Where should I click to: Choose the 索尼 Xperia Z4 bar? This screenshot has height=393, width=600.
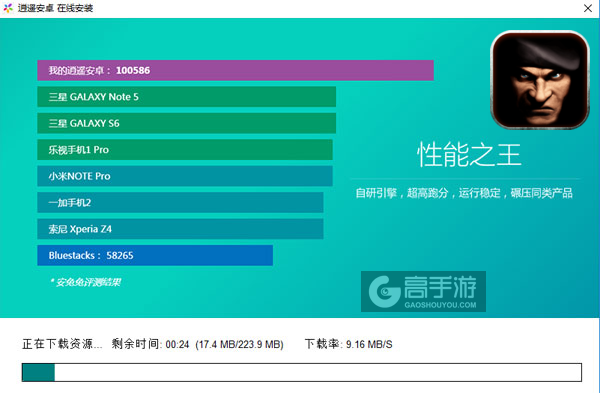click(x=180, y=229)
